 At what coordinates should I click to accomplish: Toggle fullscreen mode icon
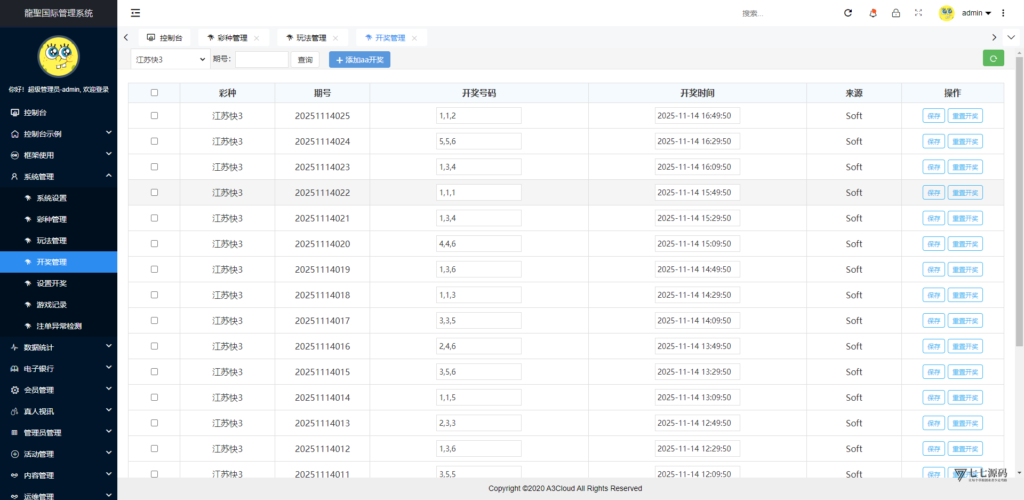click(918, 13)
